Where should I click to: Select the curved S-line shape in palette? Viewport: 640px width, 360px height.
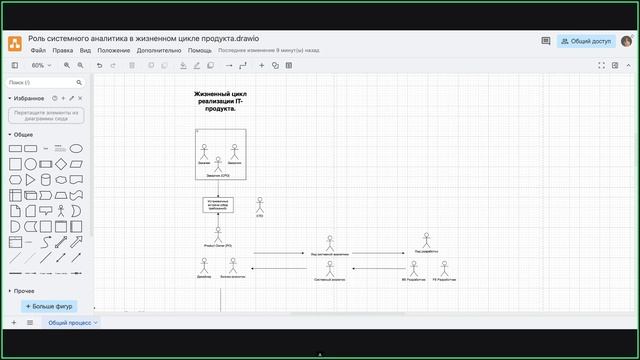(46, 242)
